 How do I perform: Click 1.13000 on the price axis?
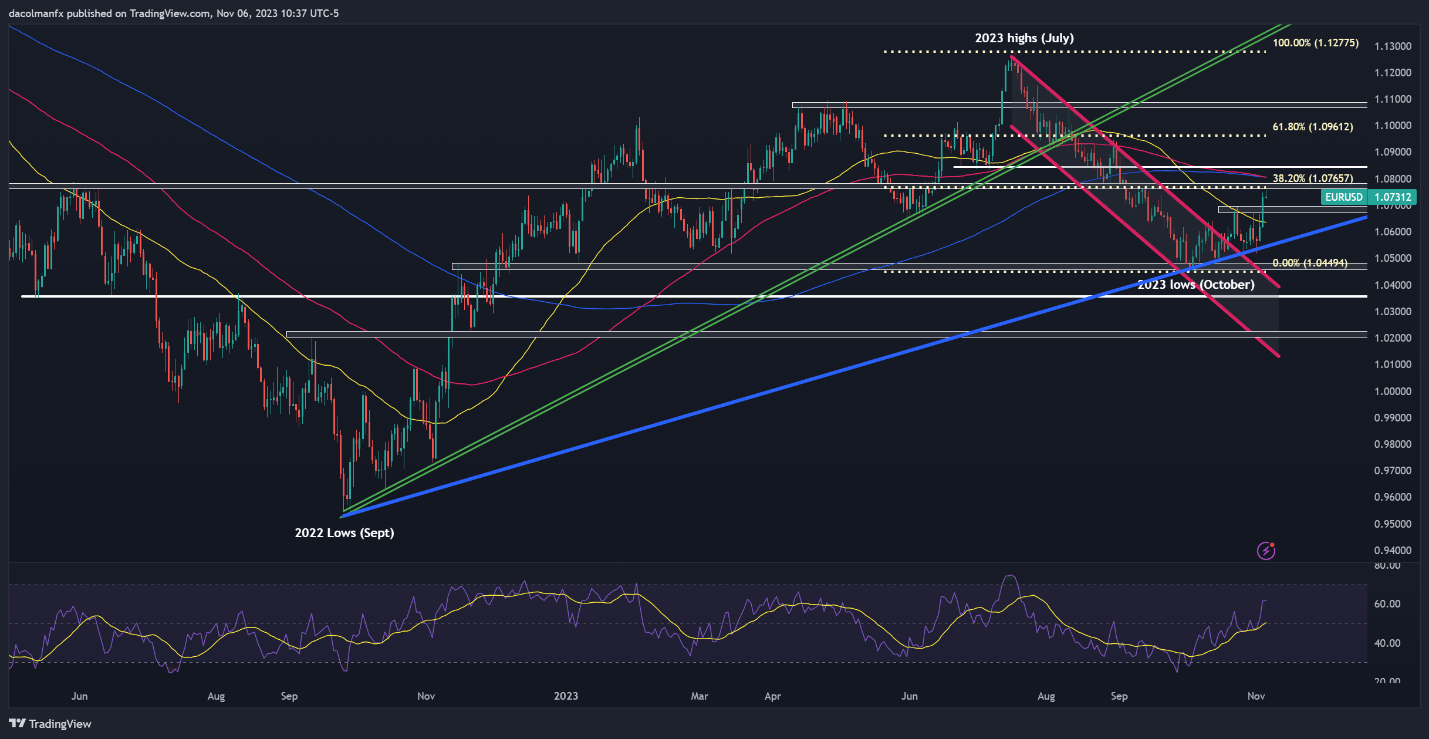pyautogui.click(x=1395, y=46)
